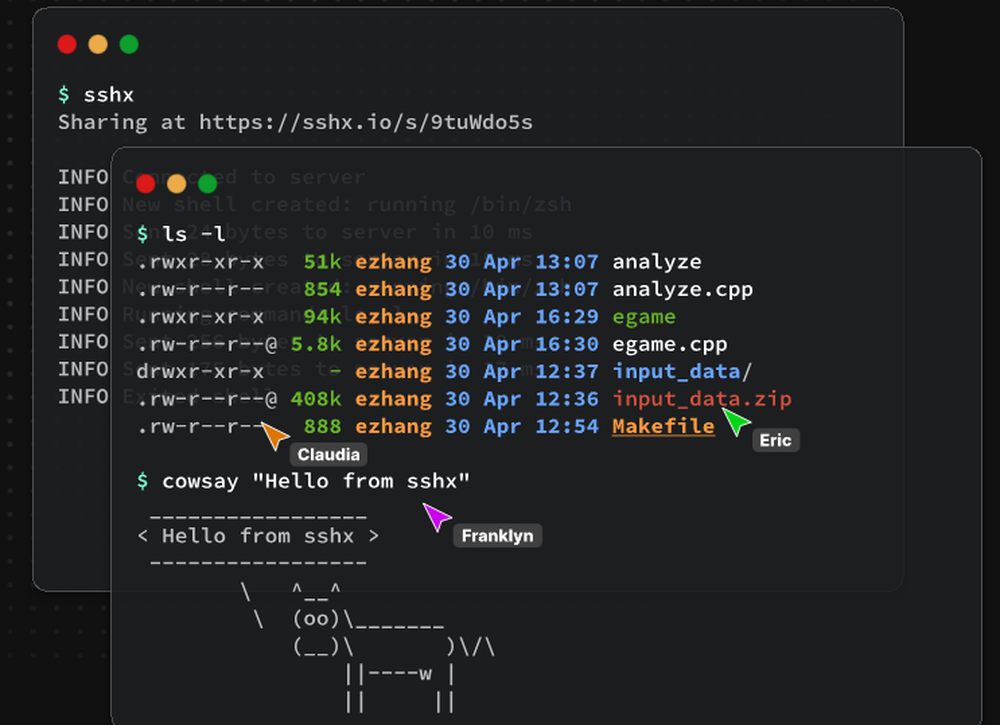Click the red close circle on the front terminal
Image resolution: width=1000 pixels, height=725 pixels.
[145, 184]
